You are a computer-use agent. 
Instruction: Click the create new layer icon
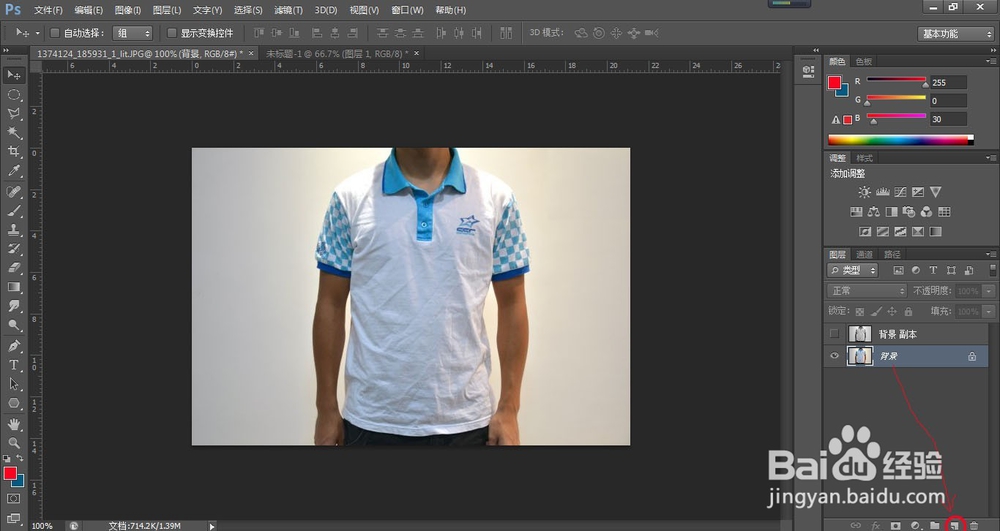(x=955, y=526)
